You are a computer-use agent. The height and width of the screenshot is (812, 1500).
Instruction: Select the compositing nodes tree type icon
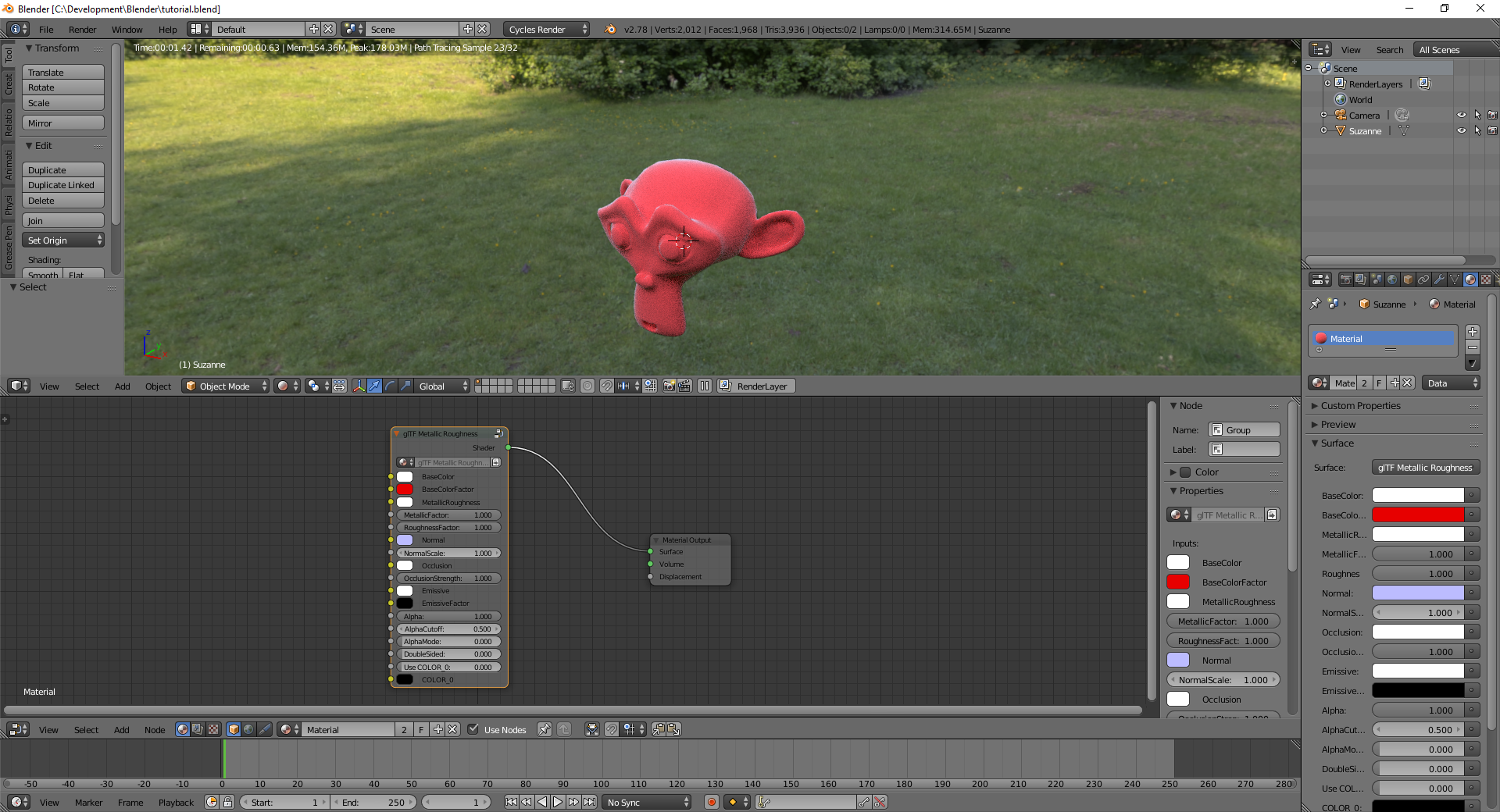(x=198, y=729)
